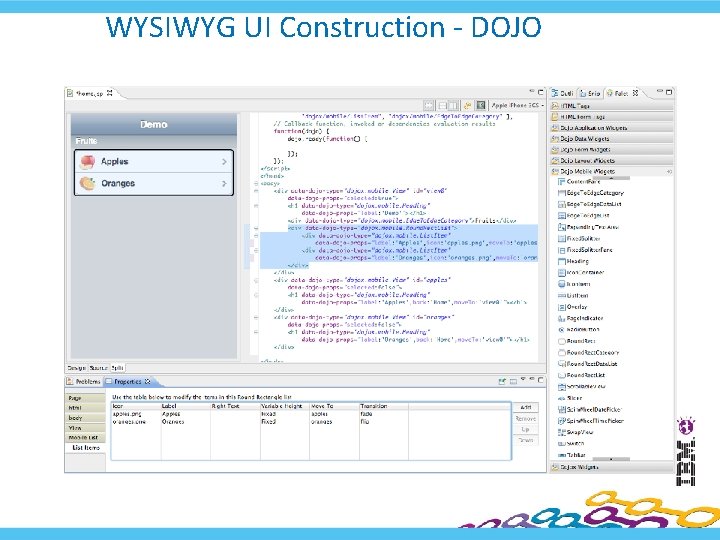Image resolution: width=720 pixels, height=540 pixels.
Task: Select the Slider palette widget
Action: pos(570,398)
